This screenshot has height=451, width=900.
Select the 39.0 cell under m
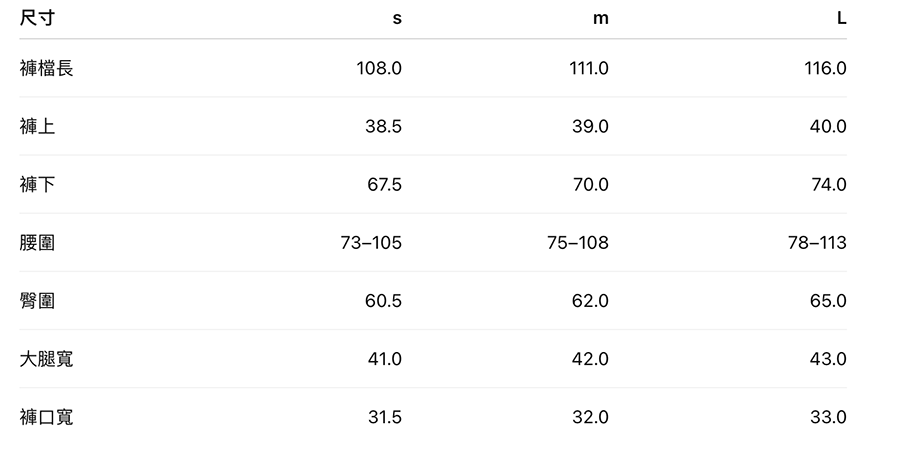[590, 126]
